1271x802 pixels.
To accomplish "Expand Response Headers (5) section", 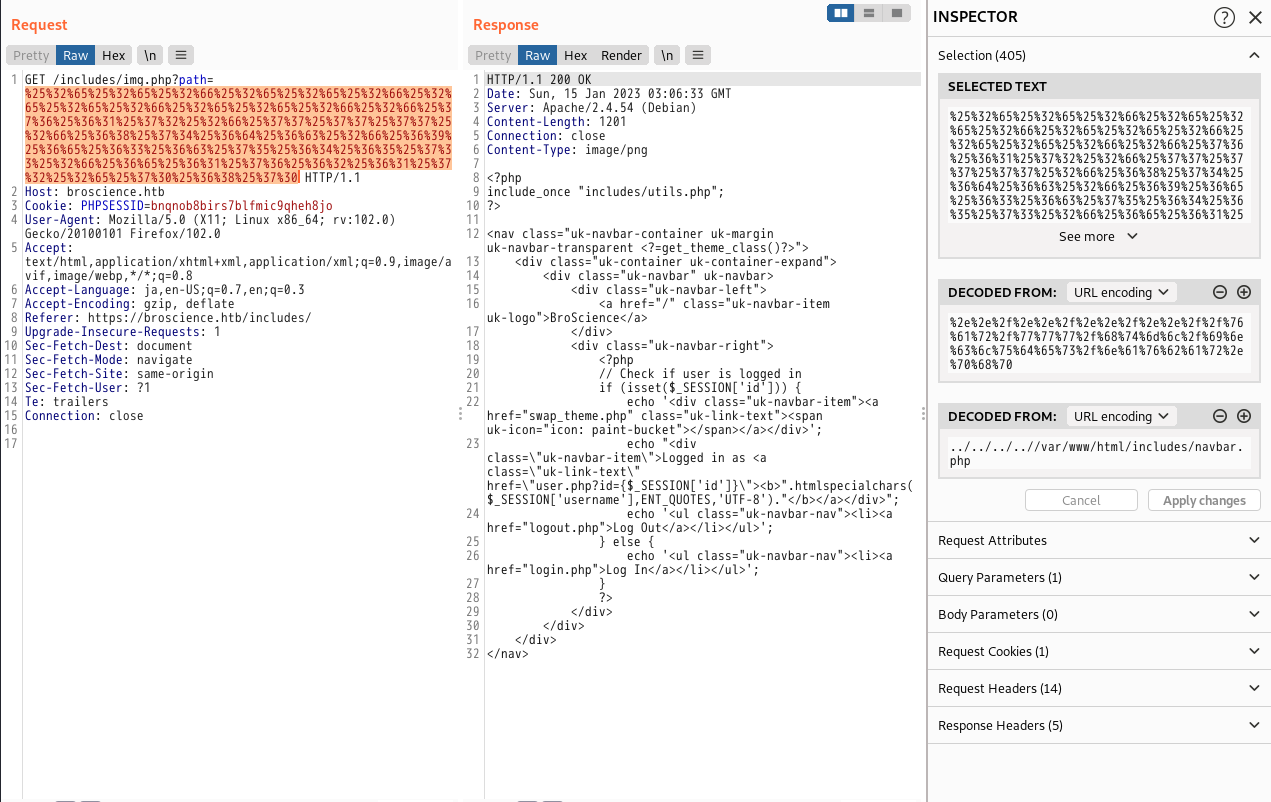I will (1099, 725).
